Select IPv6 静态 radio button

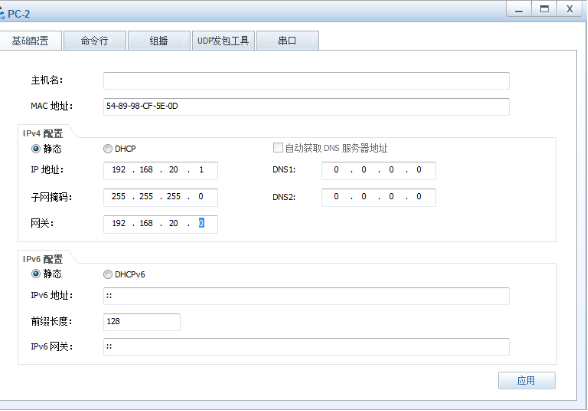(x=36, y=274)
